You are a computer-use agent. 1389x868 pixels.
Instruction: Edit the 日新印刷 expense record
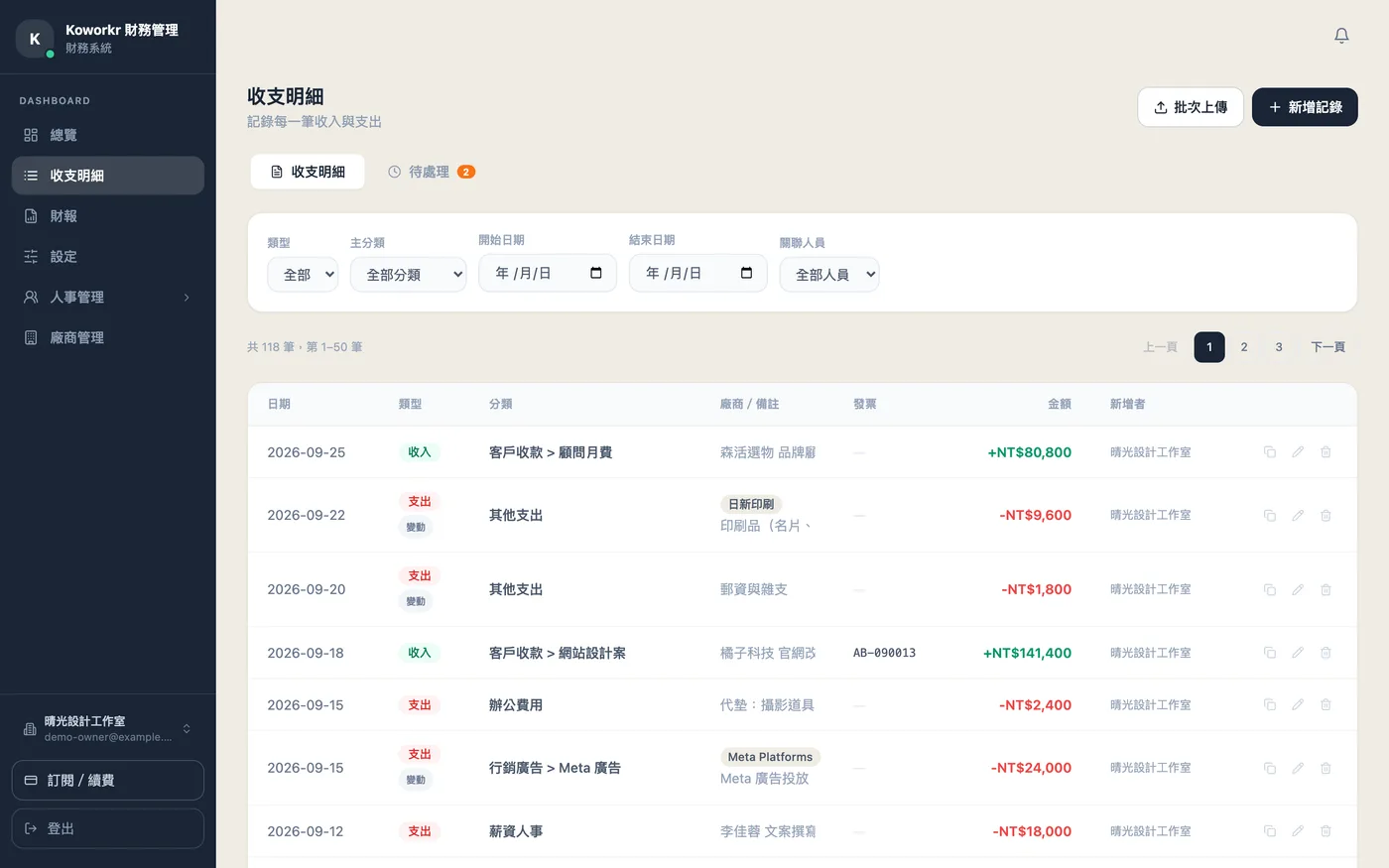click(1298, 516)
